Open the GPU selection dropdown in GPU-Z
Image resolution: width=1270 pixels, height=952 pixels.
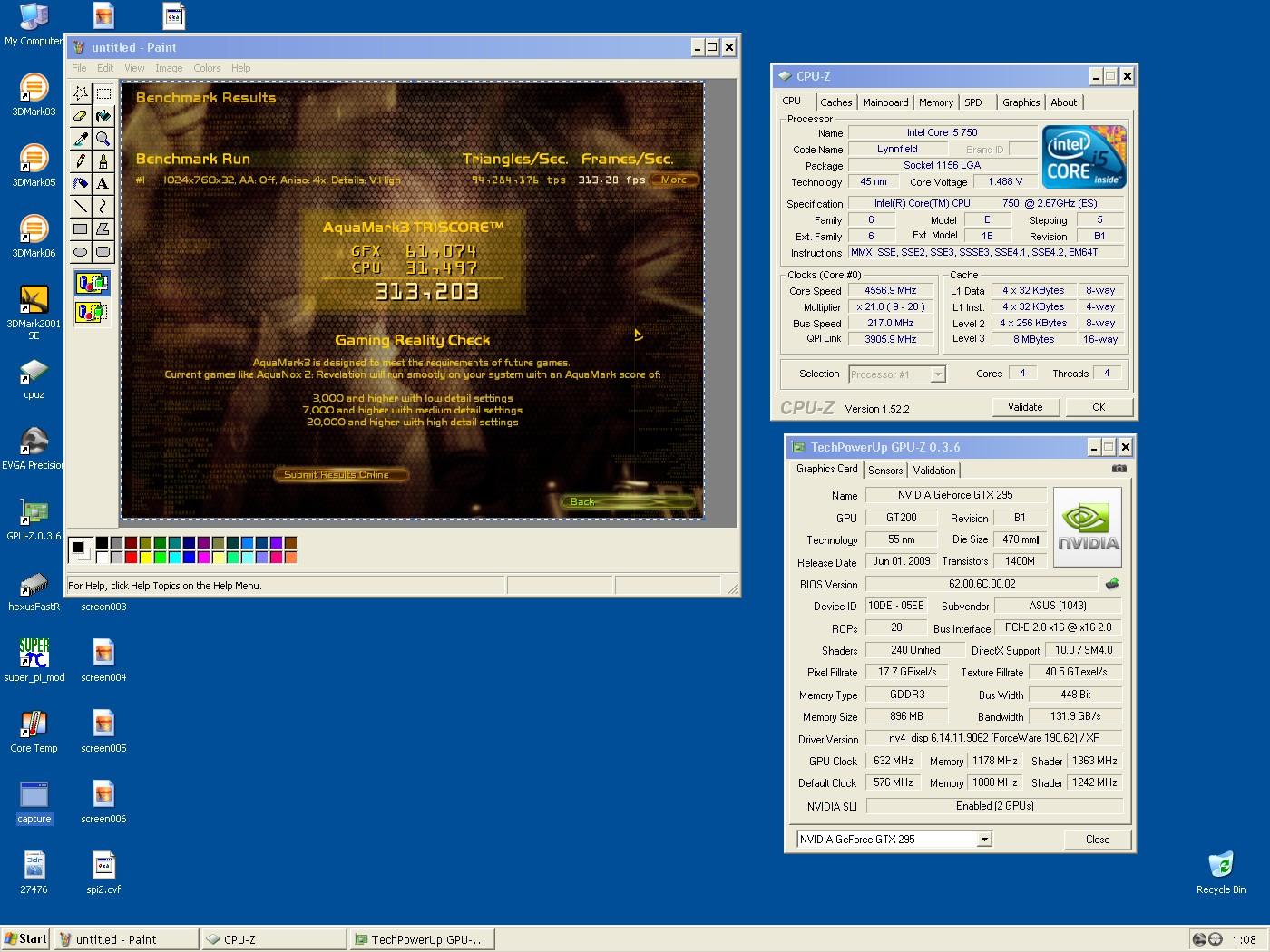pos(983,840)
